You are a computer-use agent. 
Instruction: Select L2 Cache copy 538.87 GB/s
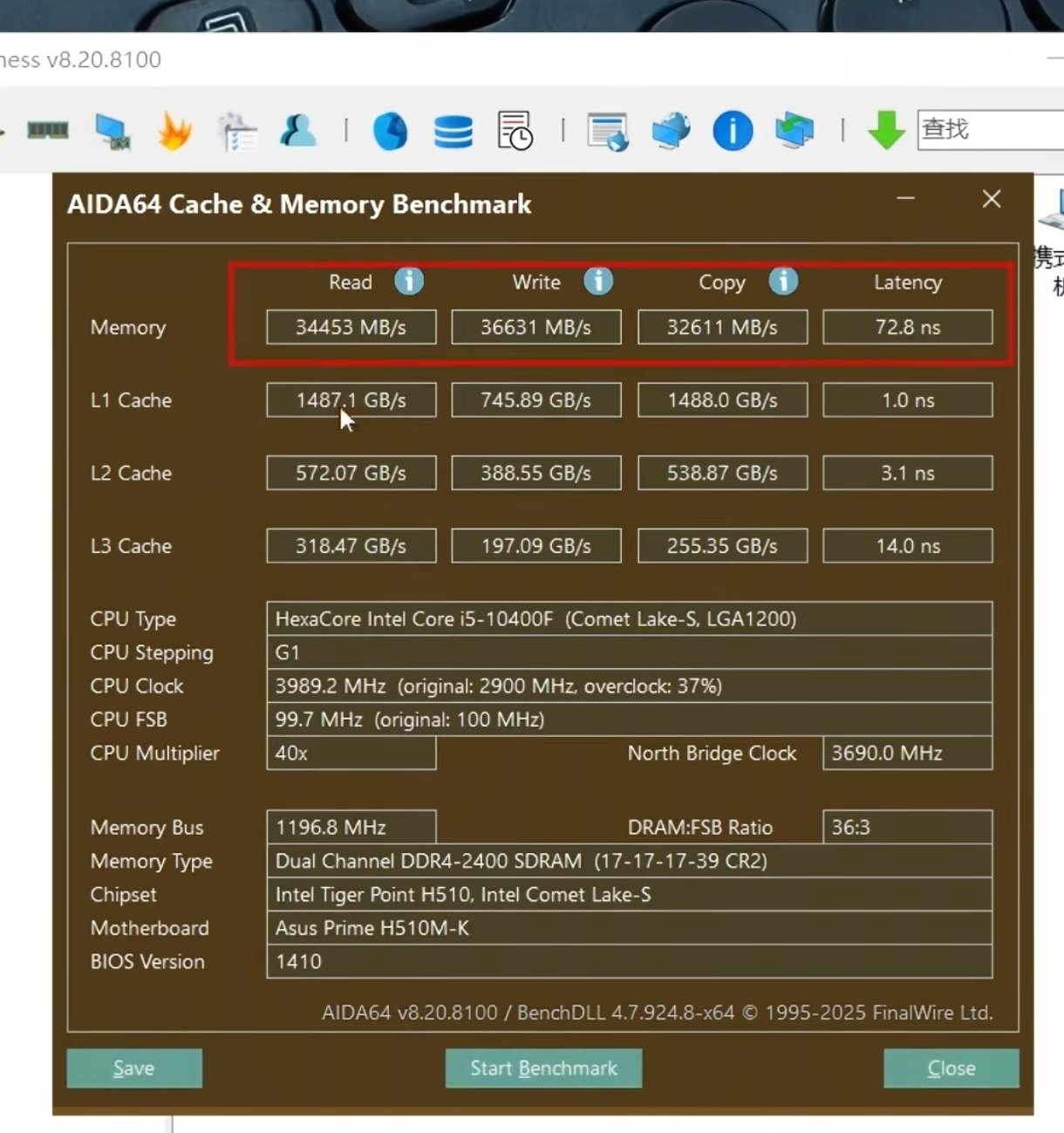coord(723,473)
